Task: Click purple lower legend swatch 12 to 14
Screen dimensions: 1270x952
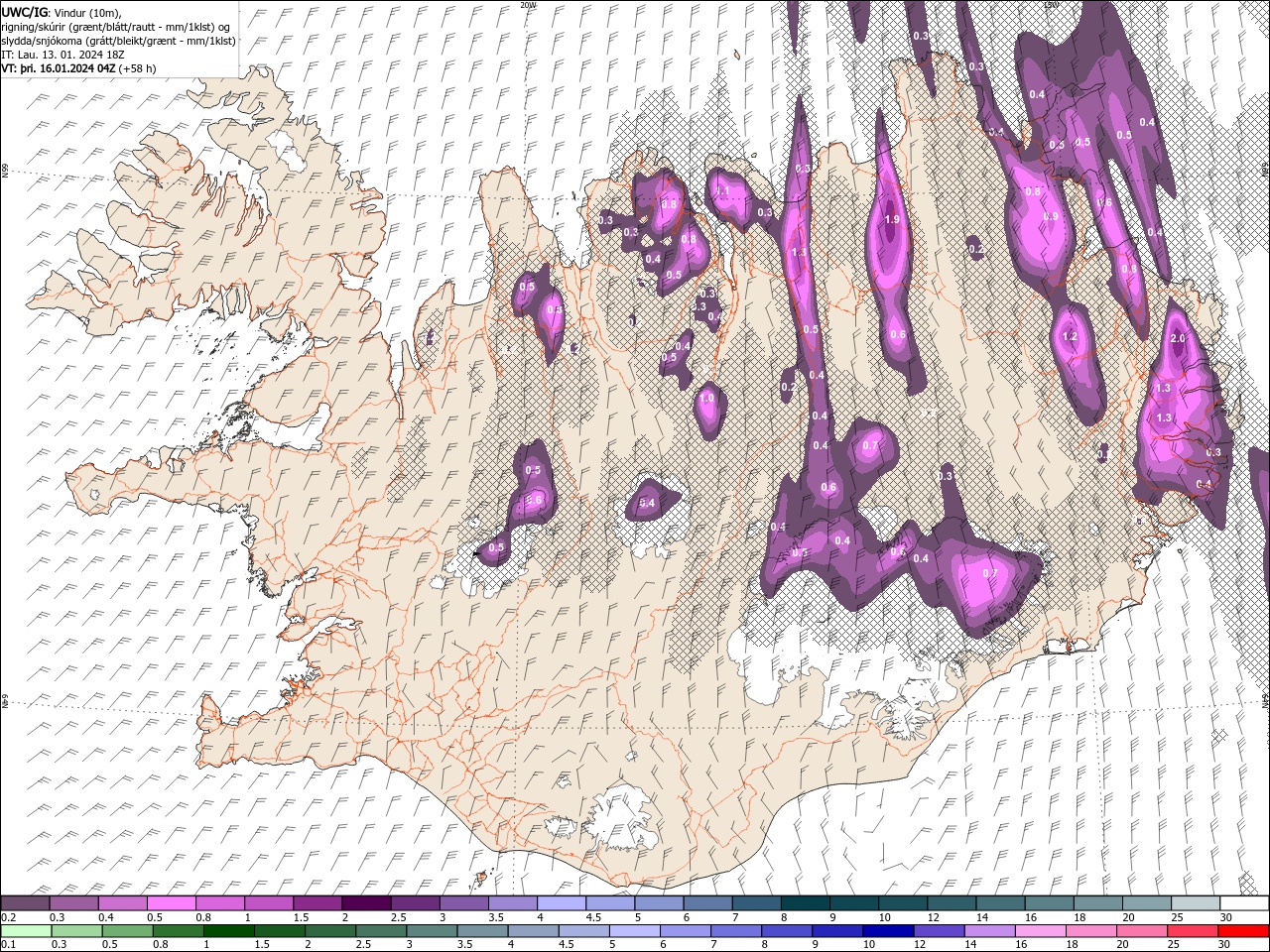Action: coord(938,931)
